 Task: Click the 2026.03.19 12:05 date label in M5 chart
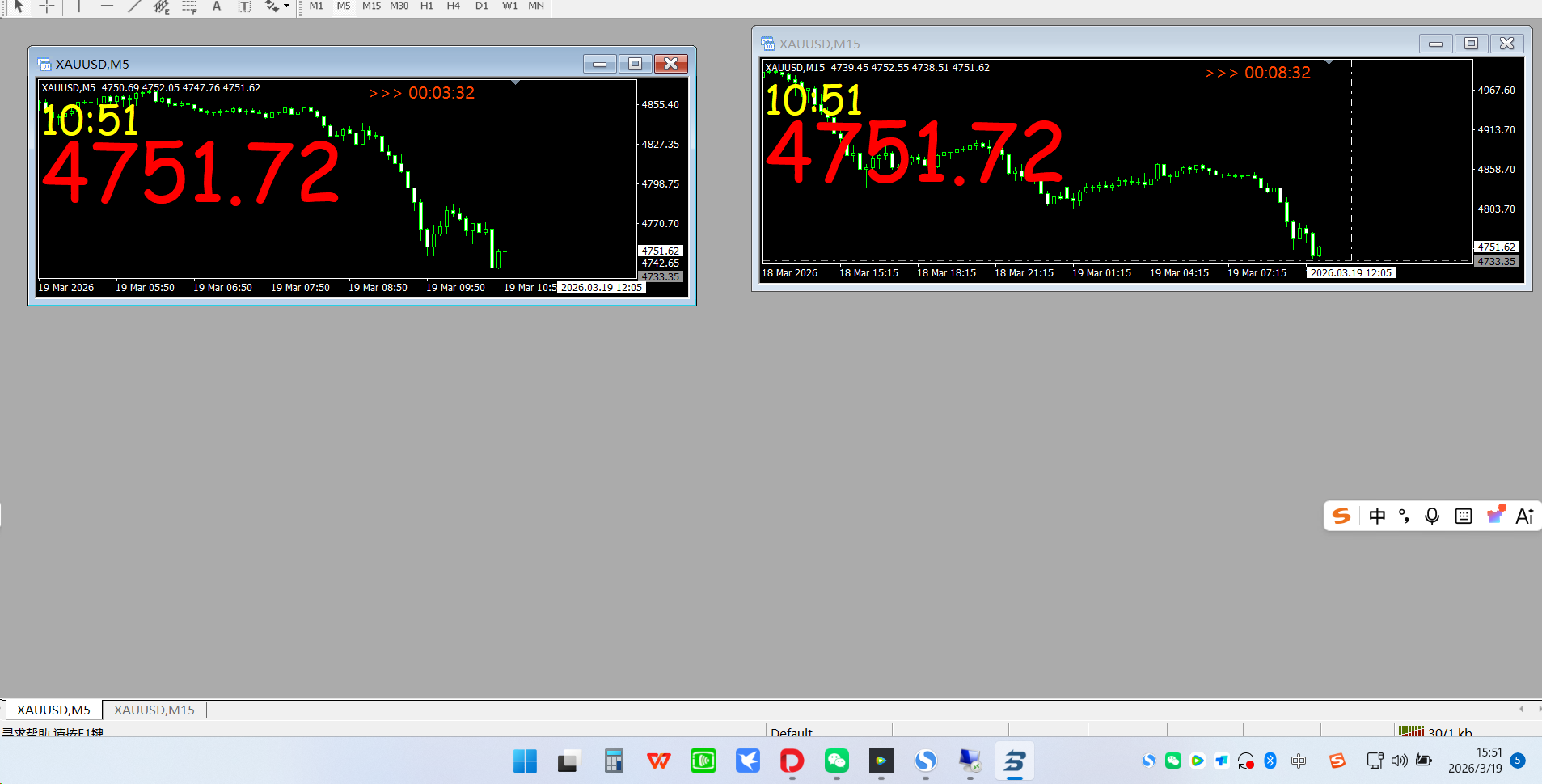click(x=602, y=287)
